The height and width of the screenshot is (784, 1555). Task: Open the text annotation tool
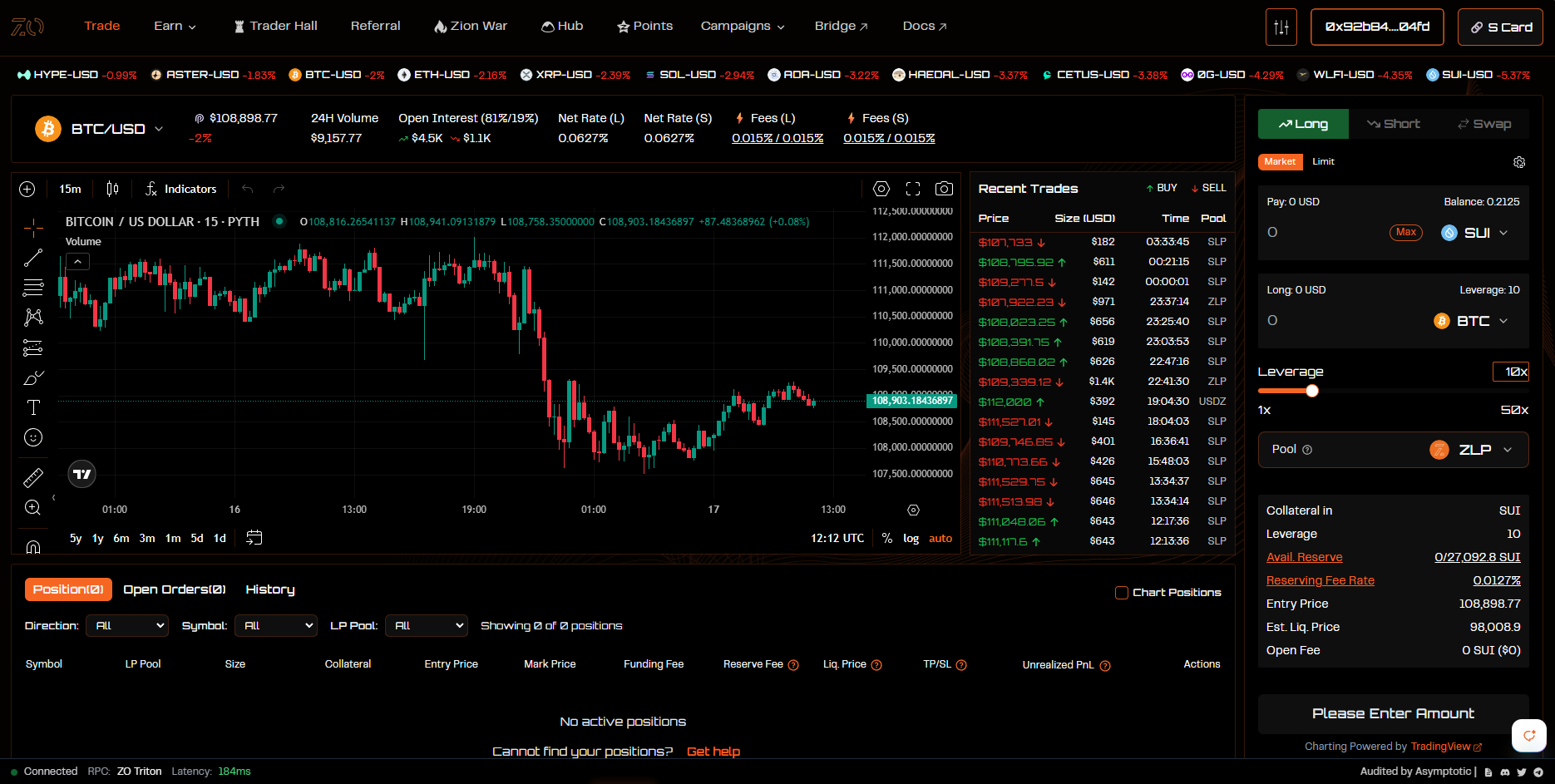pyautogui.click(x=33, y=407)
